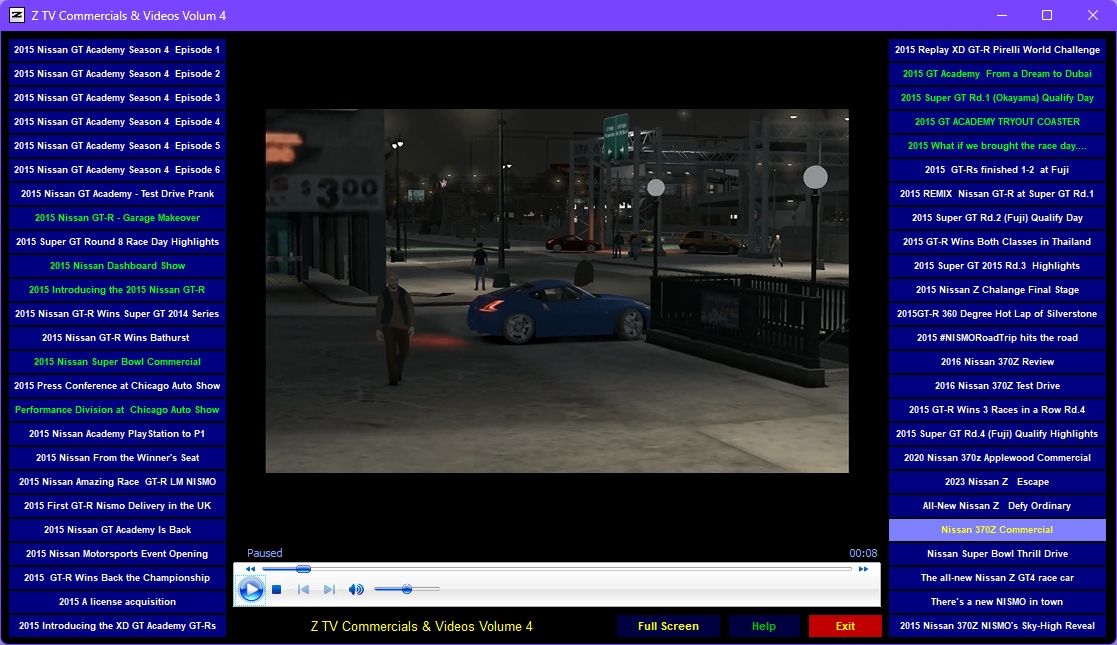The height and width of the screenshot is (645, 1117).
Task: Select First GT-R Nismo Delivery in the UK
Action: click(118, 506)
